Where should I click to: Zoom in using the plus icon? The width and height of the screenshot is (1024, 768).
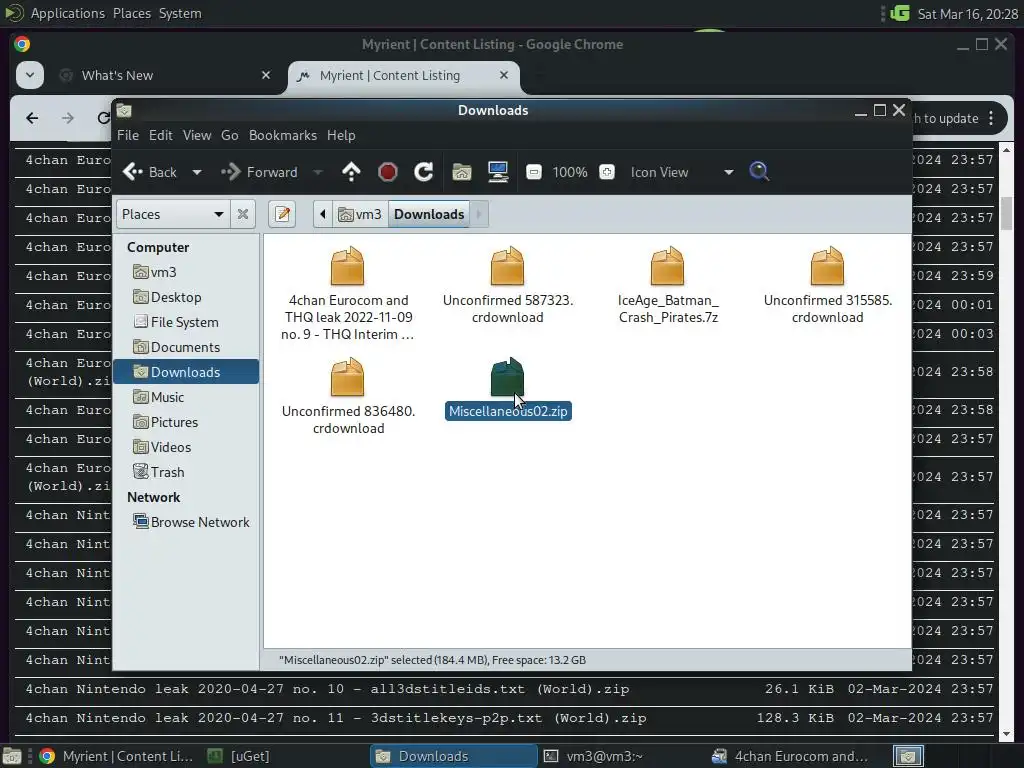pos(607,172)
